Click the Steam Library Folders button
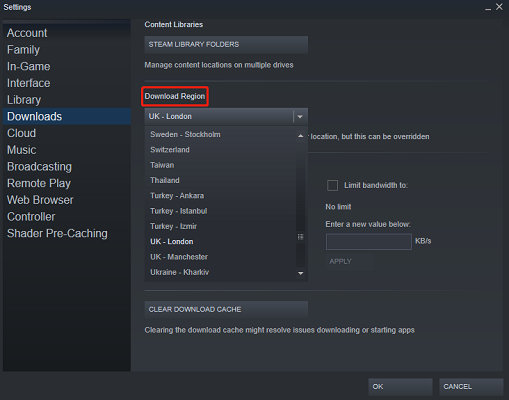Screen dimensions: 509x400 pos(226,45)
